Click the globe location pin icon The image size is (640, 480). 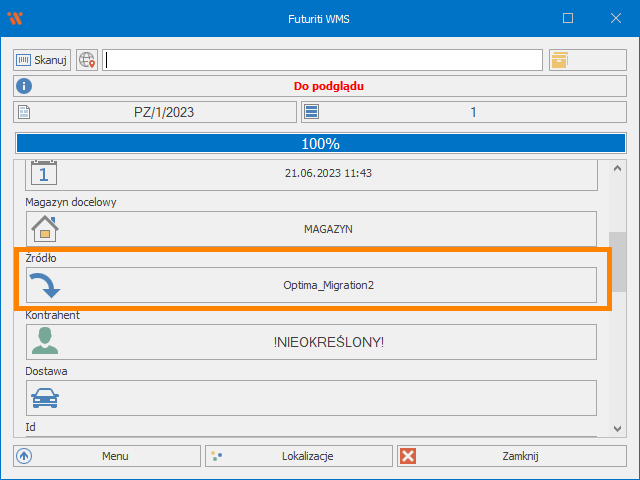click(x=87, y=60)
